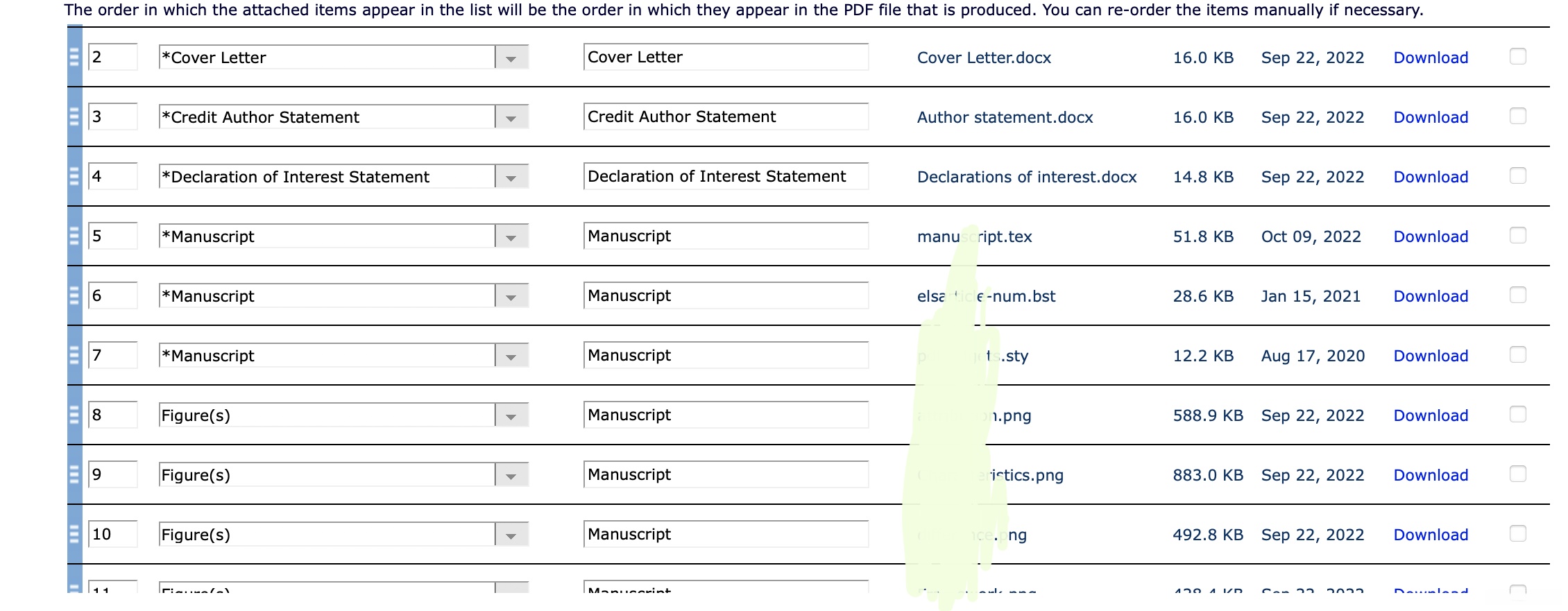This screenshot has height=611, width=1568.
Task: Download the Author statement.docx file
Action: (x=1431, y=117)
